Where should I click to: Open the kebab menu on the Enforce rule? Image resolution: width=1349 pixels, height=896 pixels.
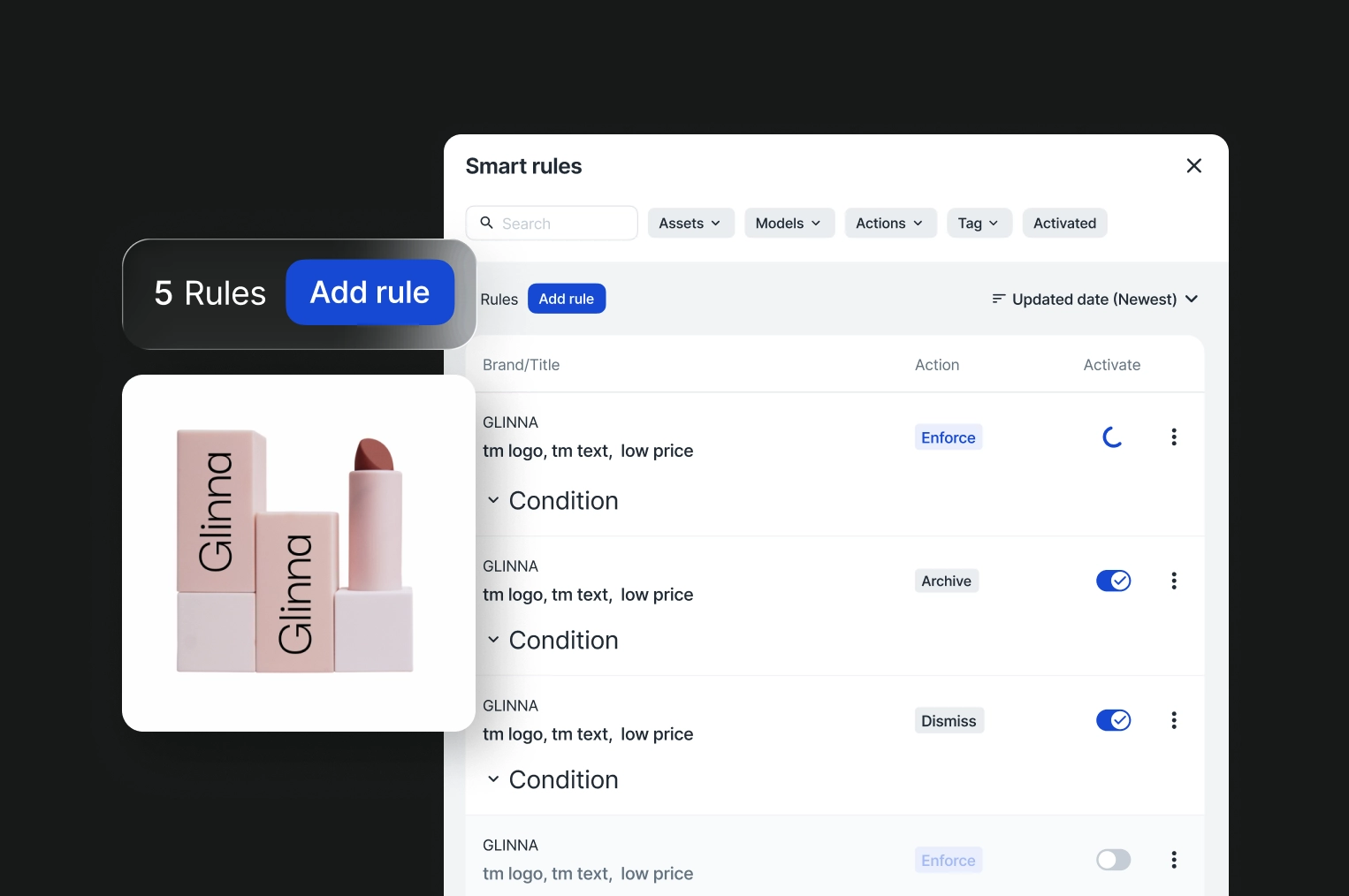(1174, 437)
